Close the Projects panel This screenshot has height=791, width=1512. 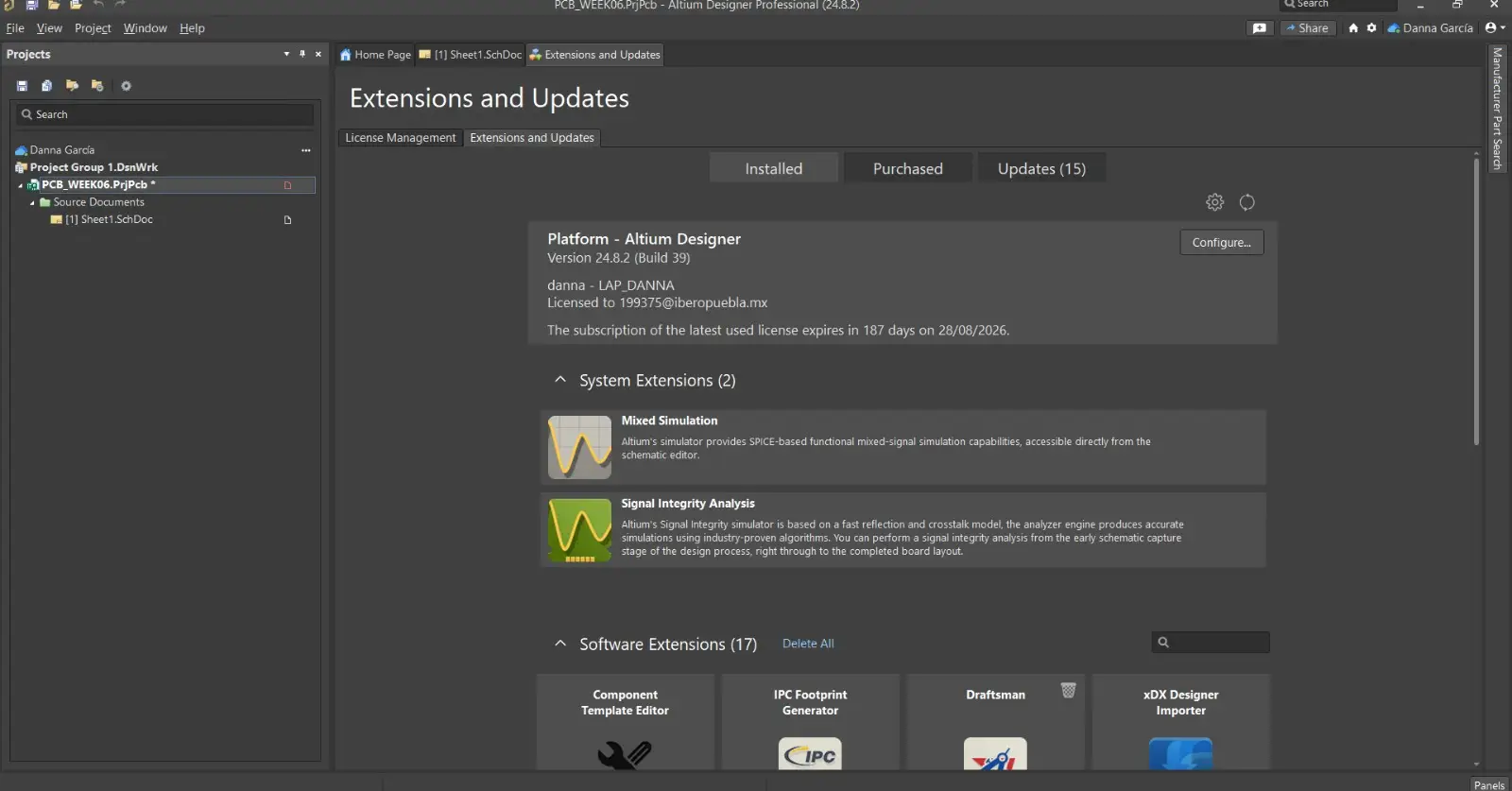[x=318, y=54]
